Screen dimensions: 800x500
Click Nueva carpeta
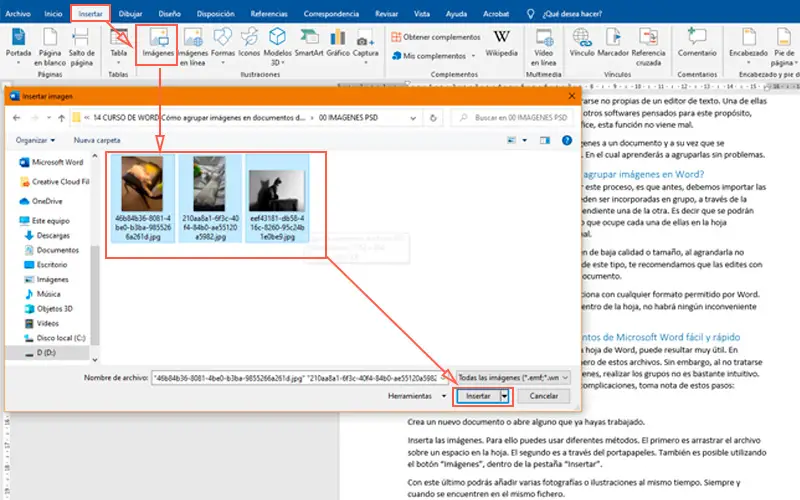coord(97,140)
